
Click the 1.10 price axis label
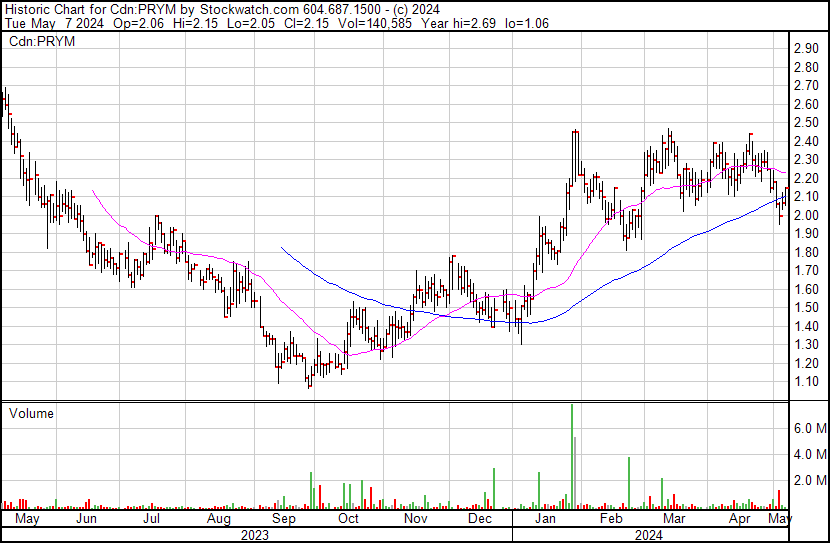pos(806,382)
